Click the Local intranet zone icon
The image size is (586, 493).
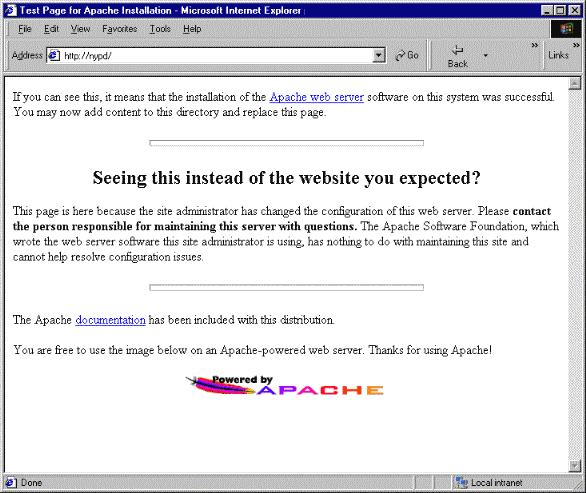pyautogui.click(x=462, y=483)
